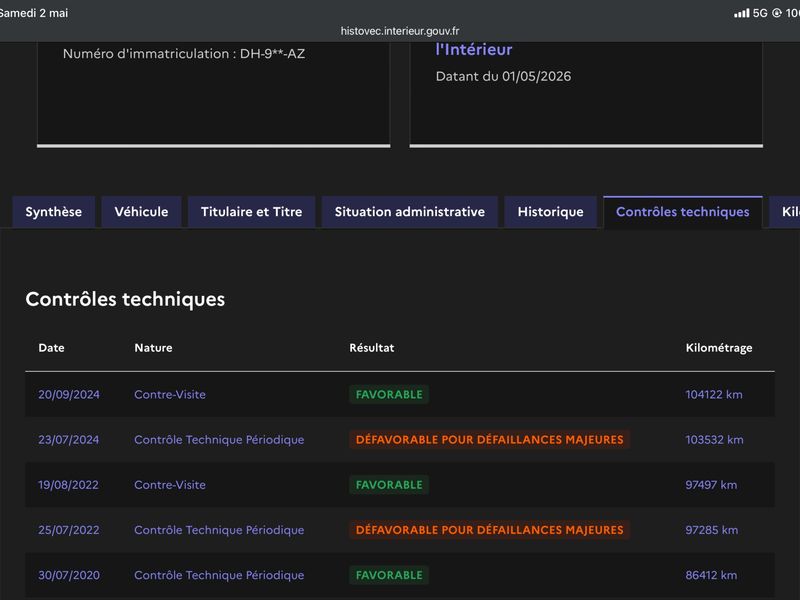
Task: Click the Résultat column header
Action: click(371, 348)
